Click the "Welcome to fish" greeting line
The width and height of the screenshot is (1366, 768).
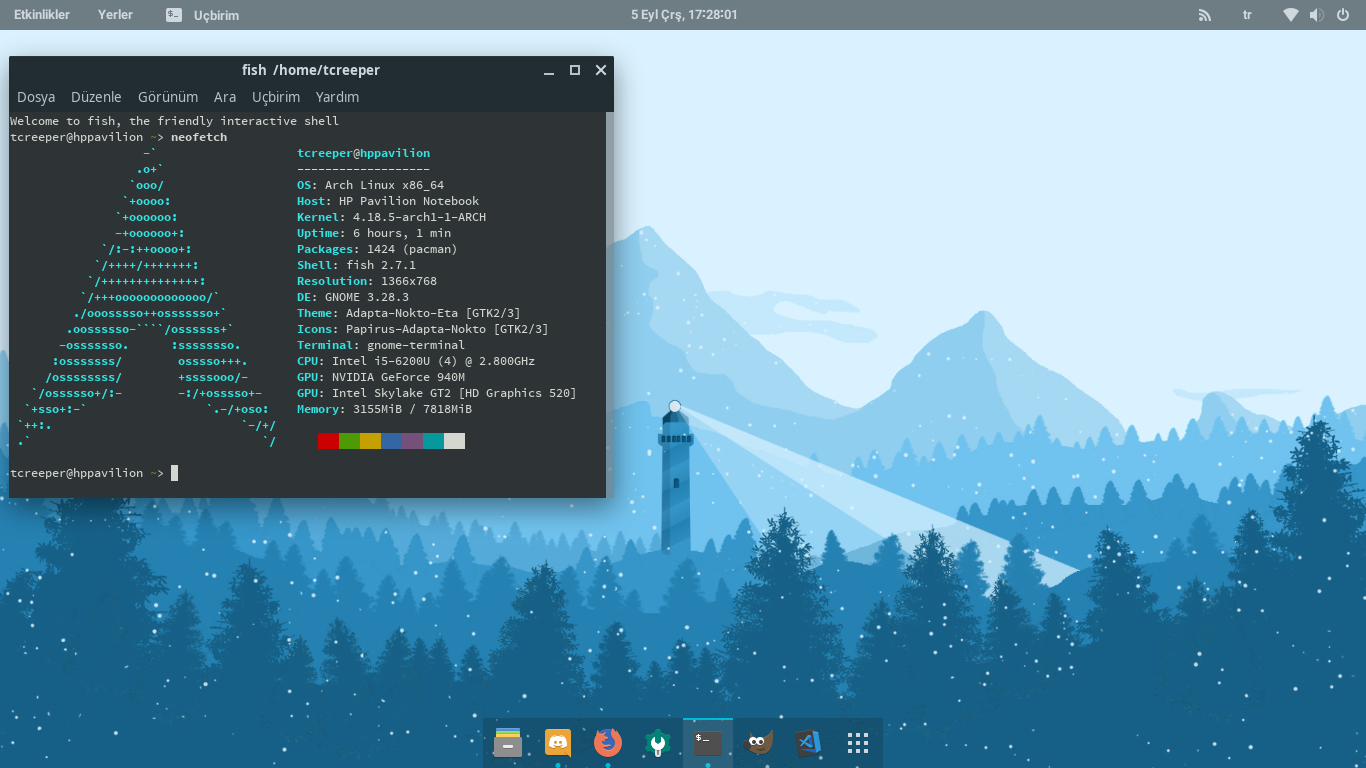click(x=174, y=121)
